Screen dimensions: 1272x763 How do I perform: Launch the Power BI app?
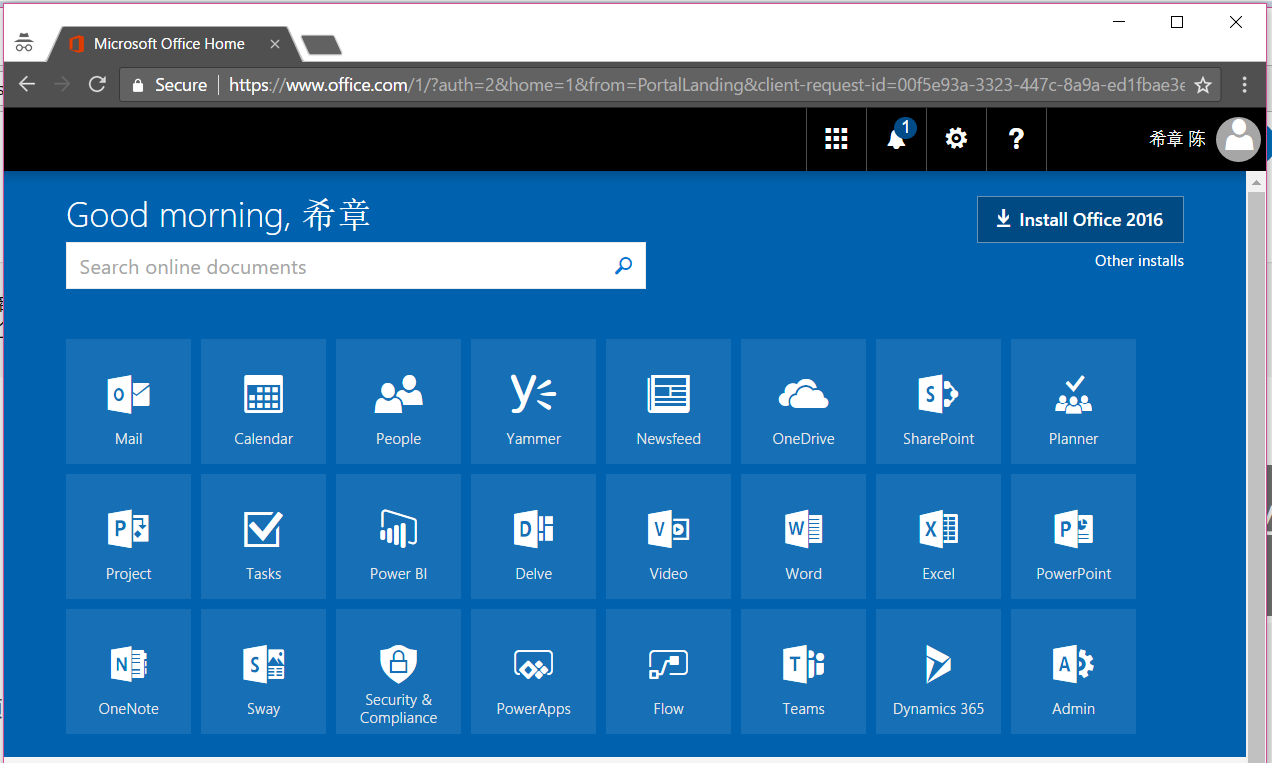tap(398, 536)
